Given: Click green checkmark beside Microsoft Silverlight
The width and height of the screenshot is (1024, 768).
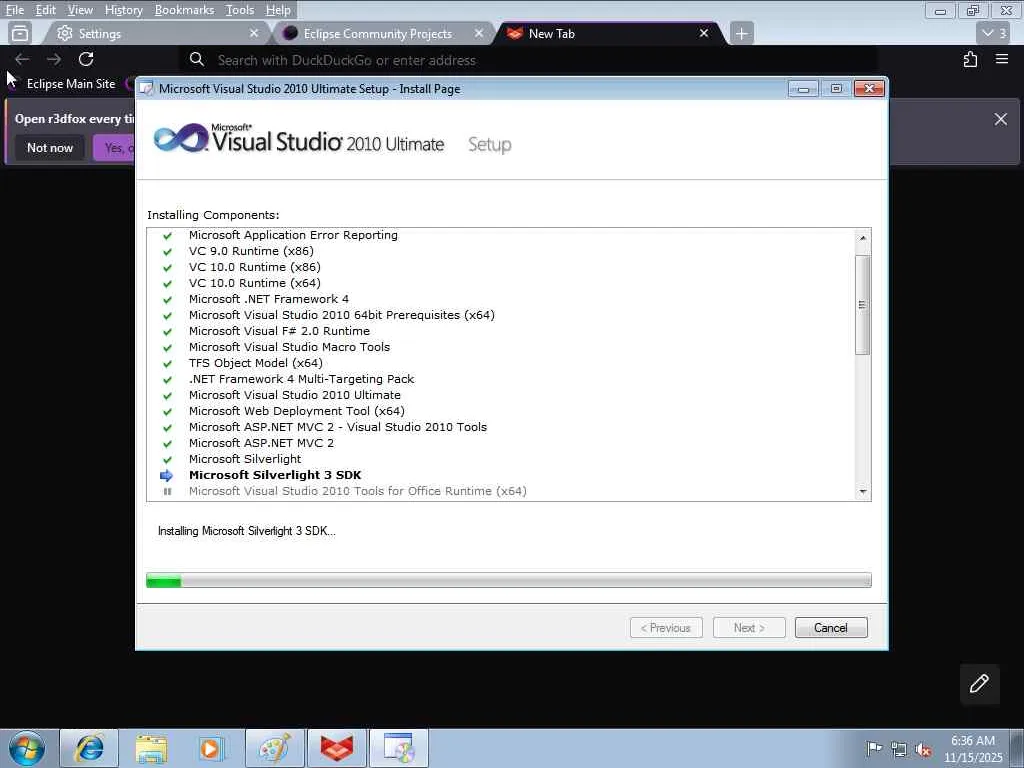Looking at the screenshot, I should (x=167, y=459).
